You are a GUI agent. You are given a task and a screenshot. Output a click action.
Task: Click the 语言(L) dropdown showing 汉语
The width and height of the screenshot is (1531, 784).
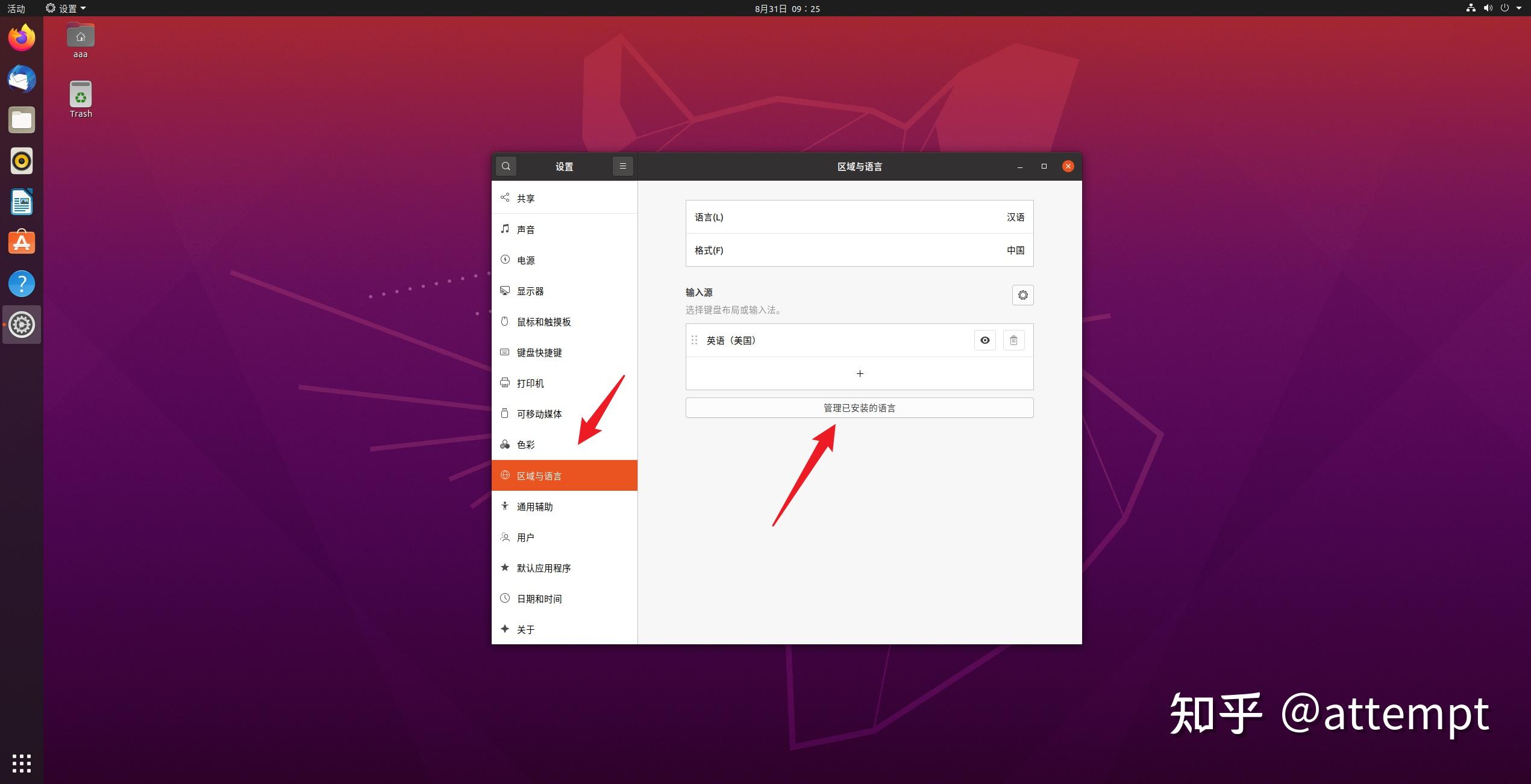859,217
